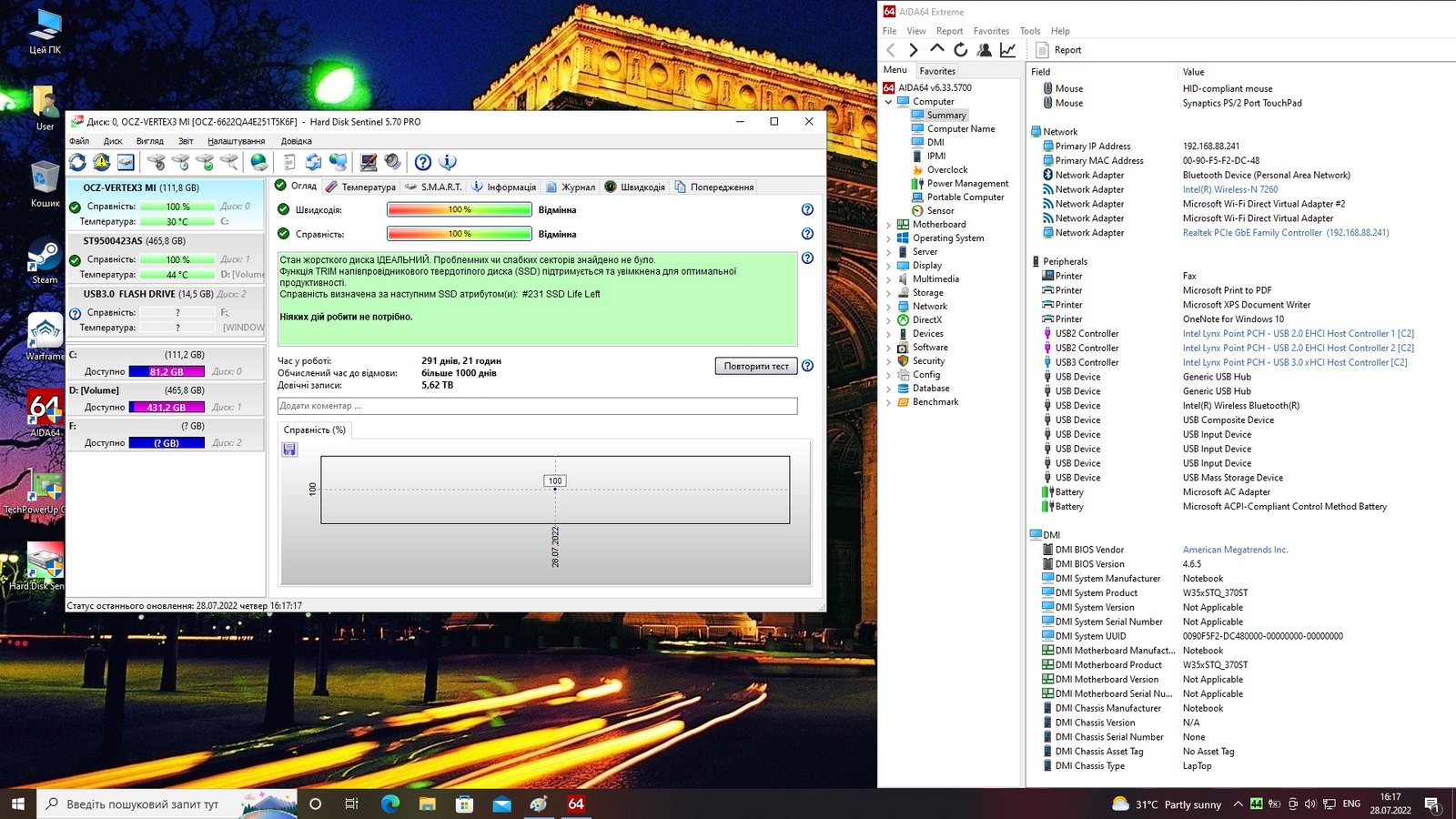Click the forward arrow in AIDA64 toolbar
The width and height of the screenshot is (1456, 819).
pos(913,50)
